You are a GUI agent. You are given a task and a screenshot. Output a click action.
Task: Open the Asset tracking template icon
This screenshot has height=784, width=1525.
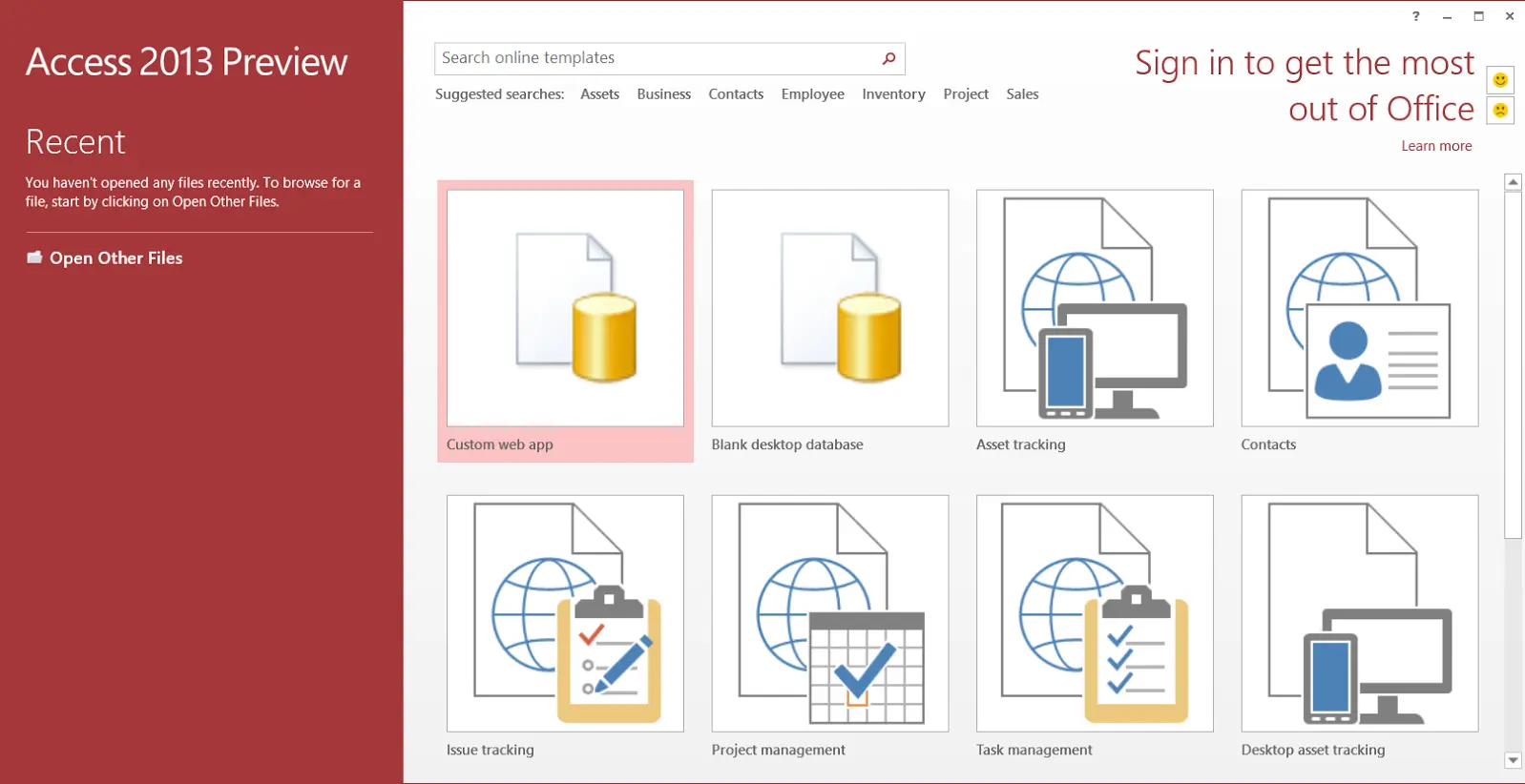tap(1095, 308)
